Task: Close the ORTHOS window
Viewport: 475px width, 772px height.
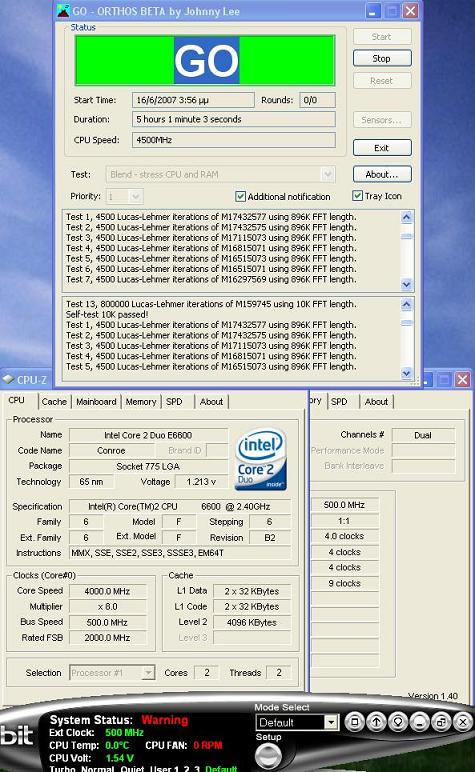Action: 410,10
